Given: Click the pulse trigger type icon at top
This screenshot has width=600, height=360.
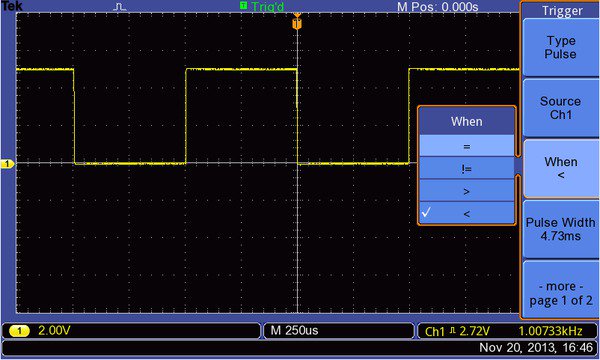Looking at the screenshot, I should pyautogui.click(x=120, y=7).
